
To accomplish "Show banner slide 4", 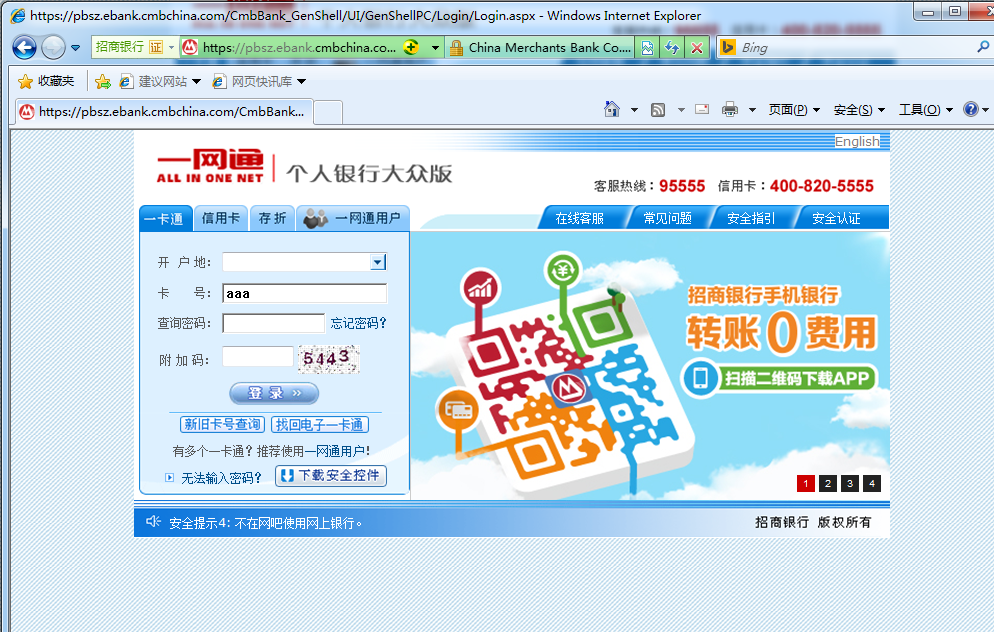I will (x=872, y=484).
